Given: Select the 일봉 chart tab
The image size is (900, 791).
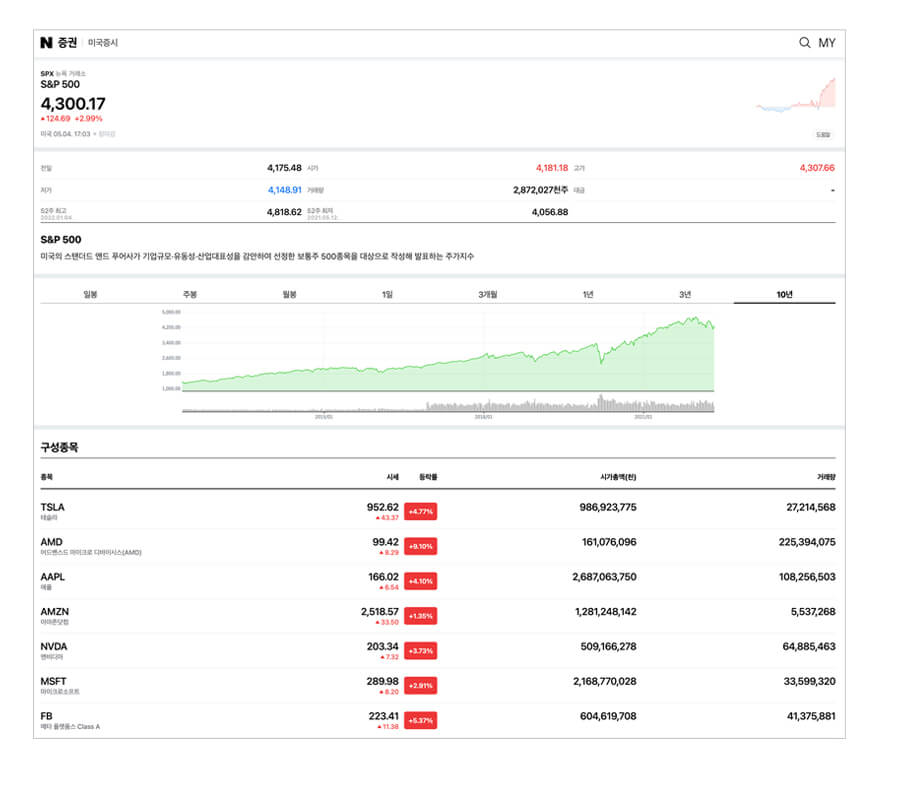Looking at the screenshot, I should pos(90,294).
